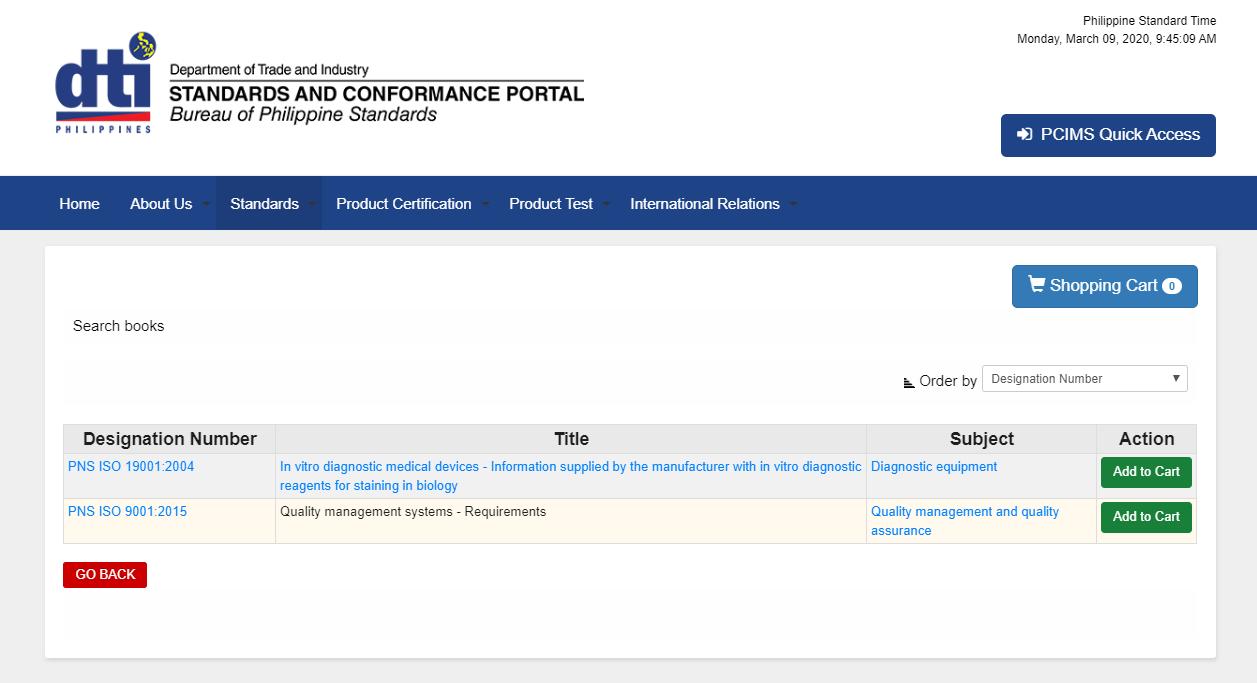Expand the Standards menu arrow
1257x683 pixels.
click(x=312, y=204)
